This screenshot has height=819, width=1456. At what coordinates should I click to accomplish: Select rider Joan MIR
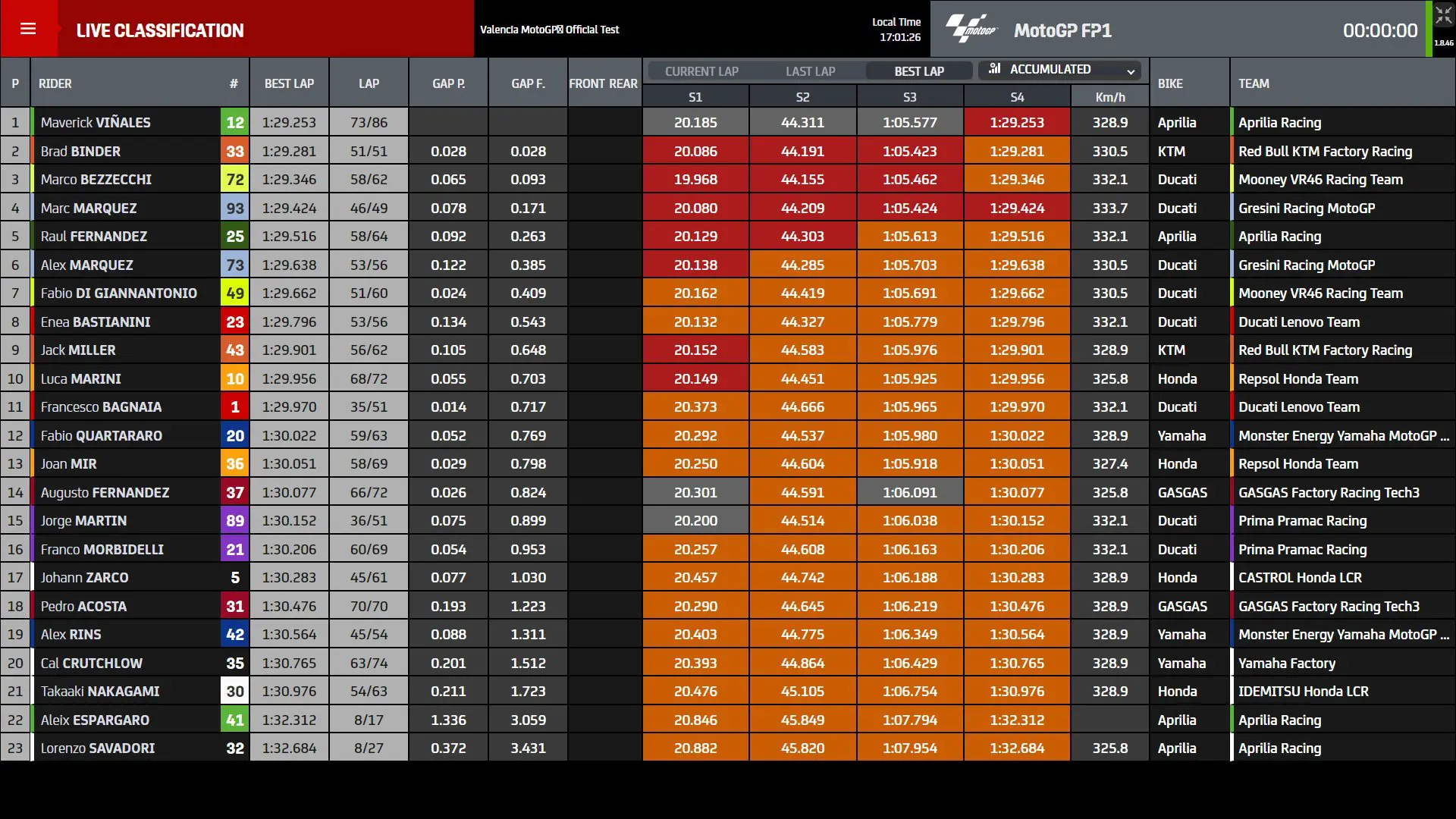[x=69, y=463]
